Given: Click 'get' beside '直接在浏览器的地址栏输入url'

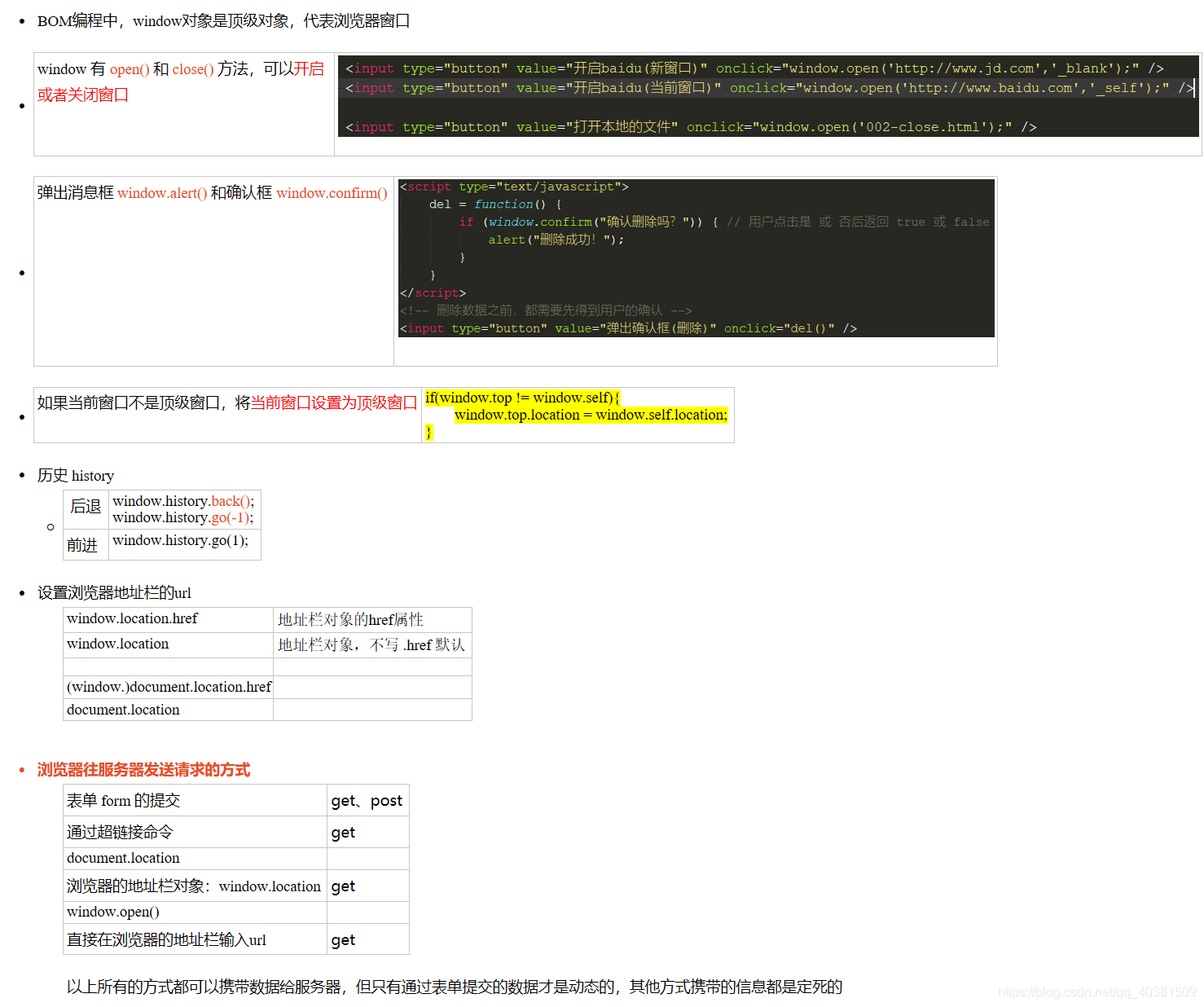Looking at the screenshot, I should tap(343, 940).
